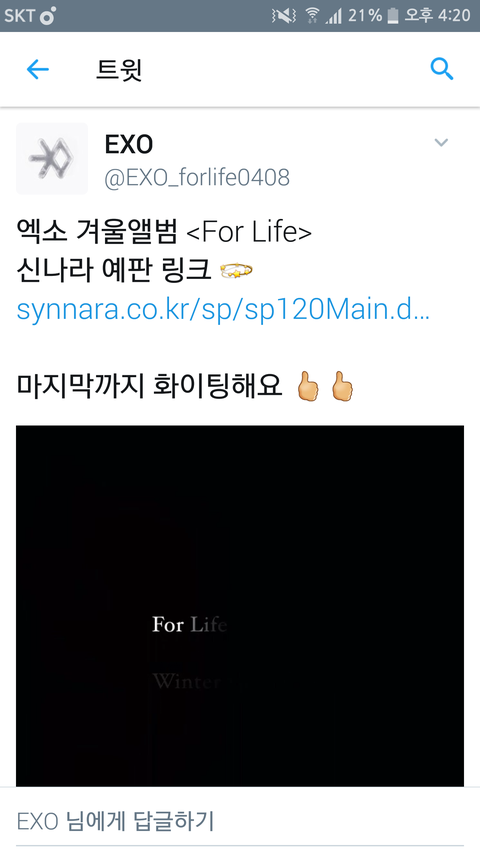
Task: Tap the '마지막까지 화이팅해요' text line
Action: pyautogui.click(x=149, y=386)
